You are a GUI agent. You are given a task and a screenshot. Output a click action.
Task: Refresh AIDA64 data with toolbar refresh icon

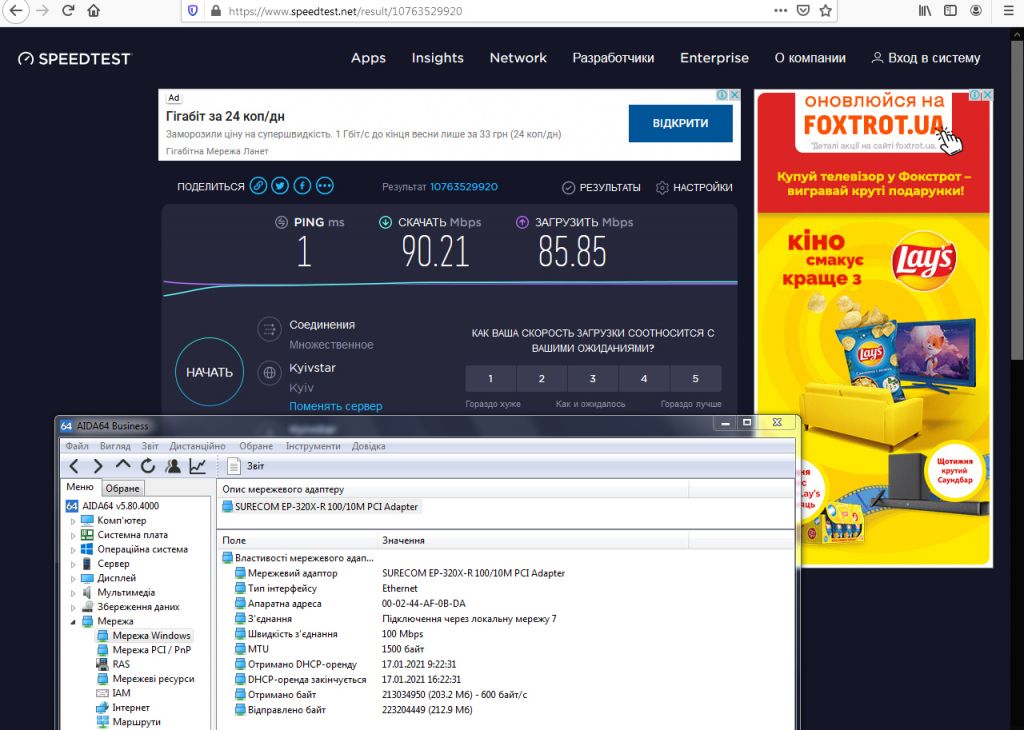pos(148,466)
